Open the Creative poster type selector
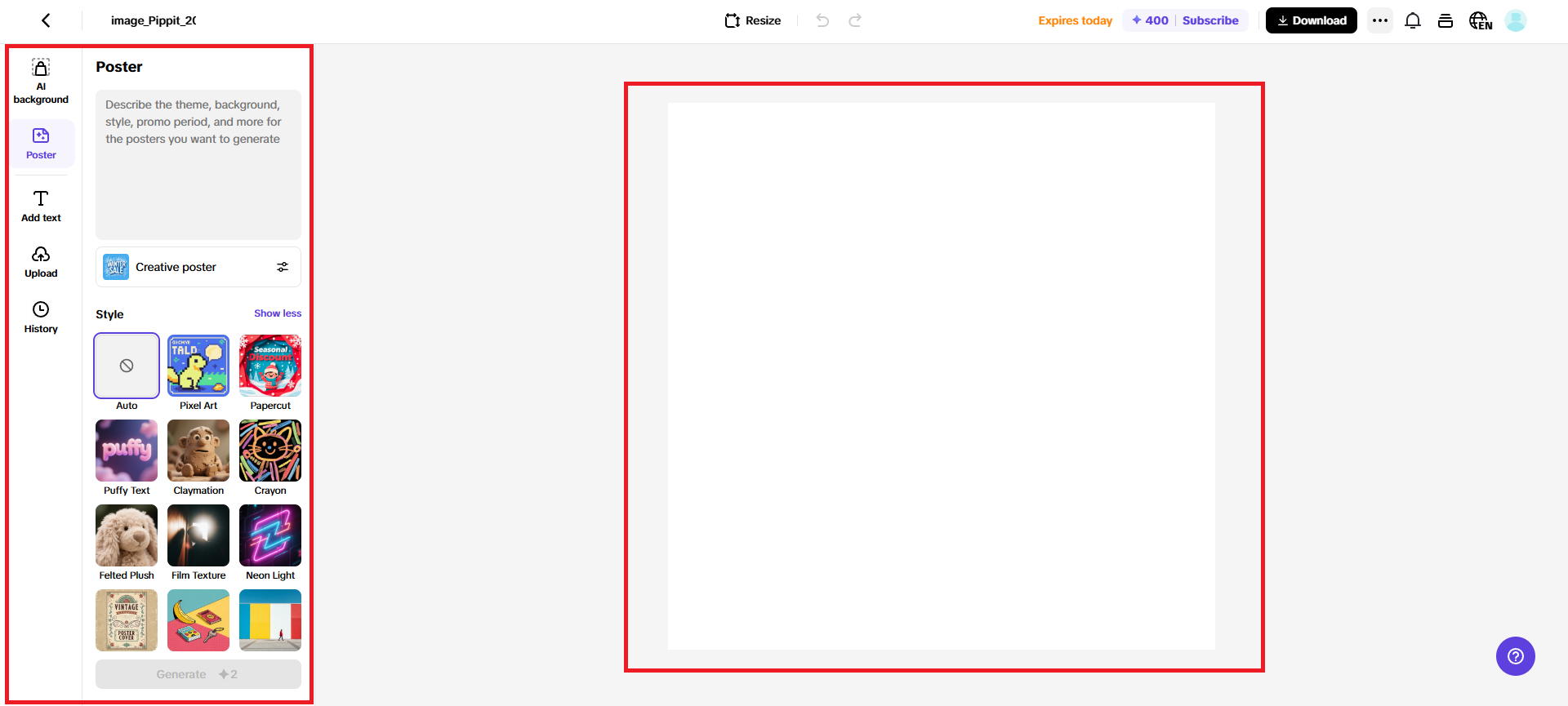1568x706 pixels. (198, 267)
